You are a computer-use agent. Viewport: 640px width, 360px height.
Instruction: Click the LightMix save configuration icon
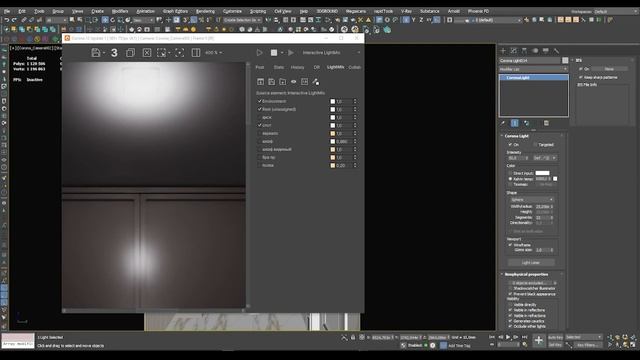(271, 82)
